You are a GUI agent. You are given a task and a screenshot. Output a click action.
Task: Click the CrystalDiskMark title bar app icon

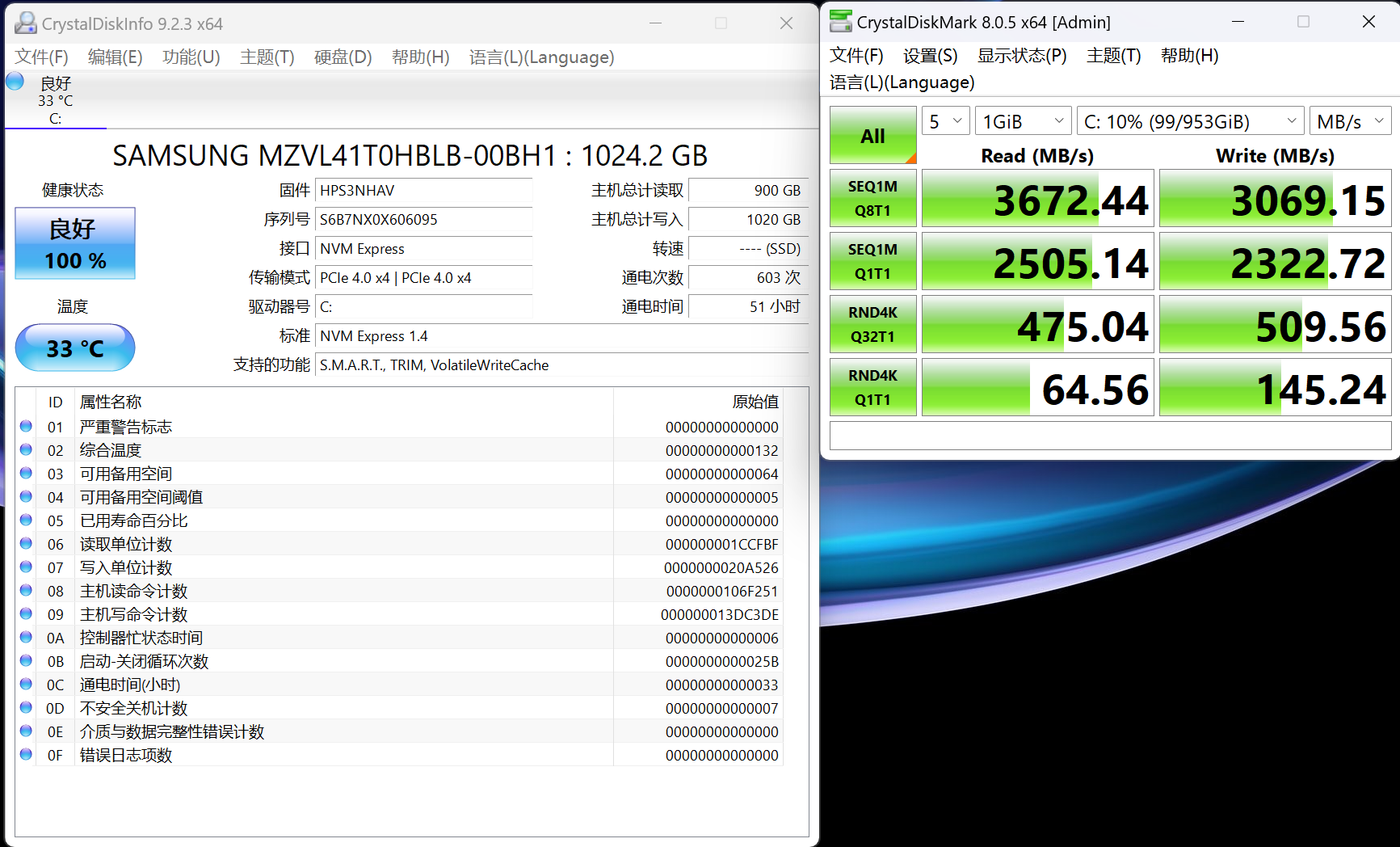coord(841,21)
